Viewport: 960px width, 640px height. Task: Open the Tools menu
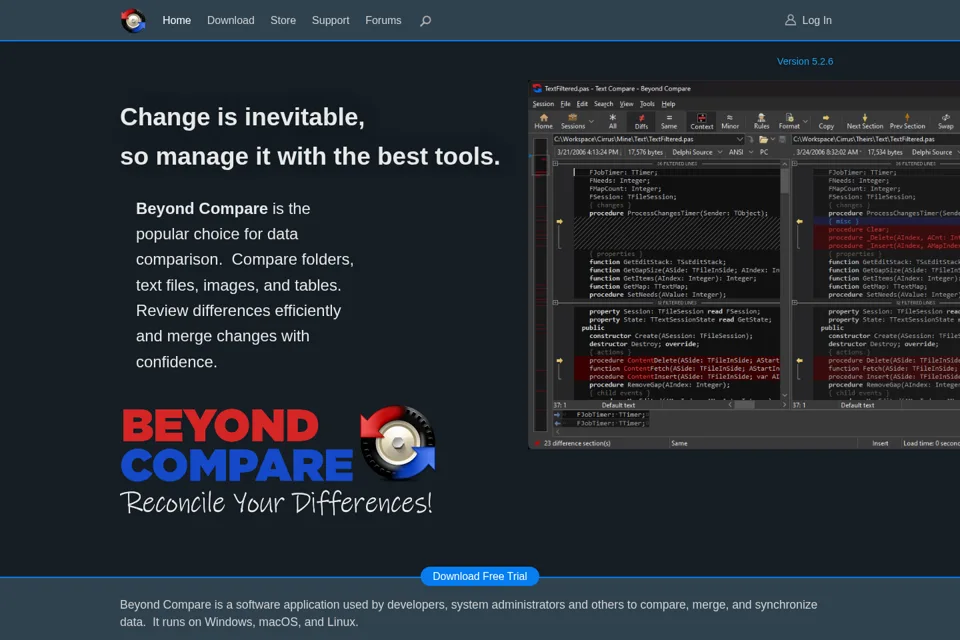(647, 104)
